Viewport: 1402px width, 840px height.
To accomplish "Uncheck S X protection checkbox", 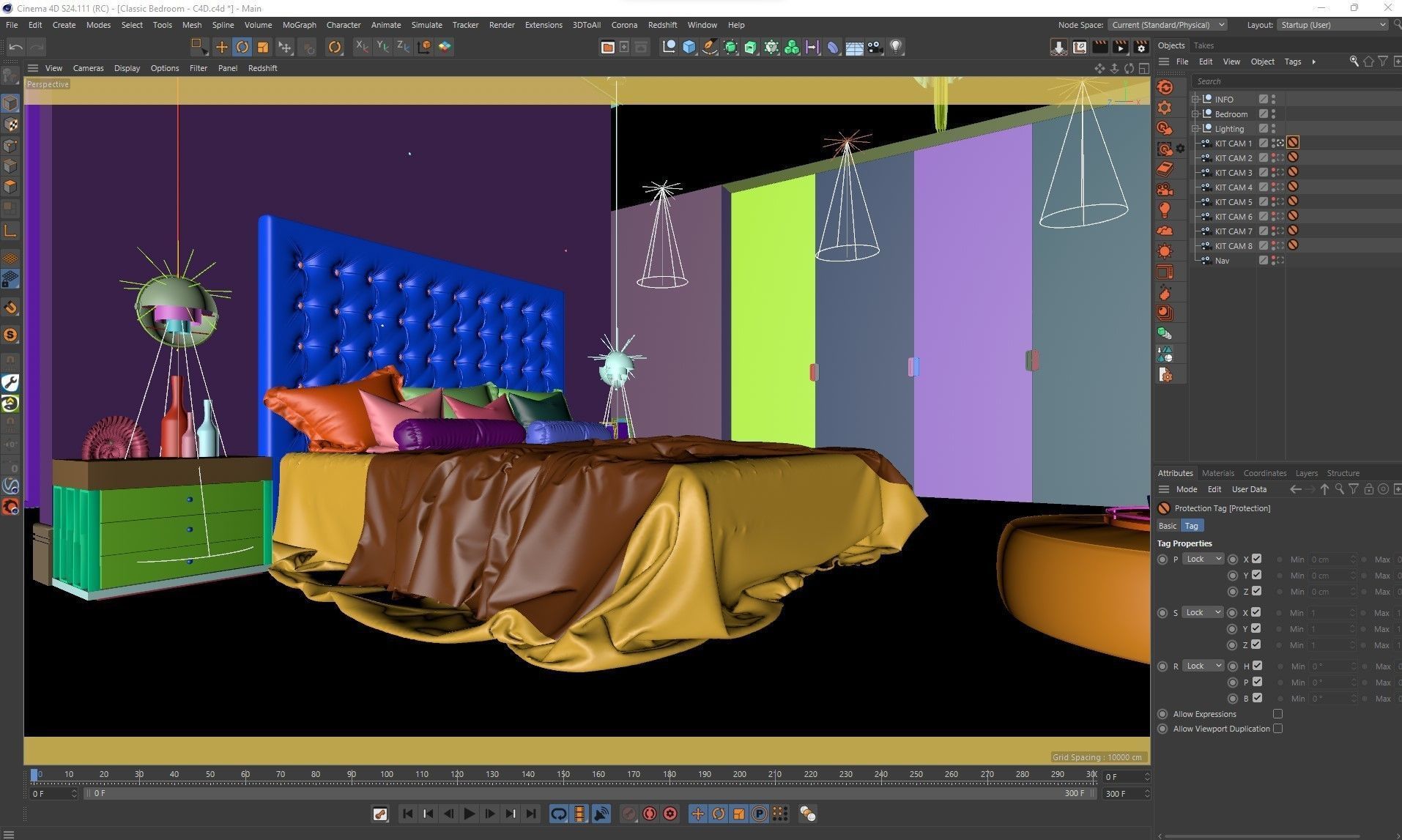I will (x=1256, y=612).
